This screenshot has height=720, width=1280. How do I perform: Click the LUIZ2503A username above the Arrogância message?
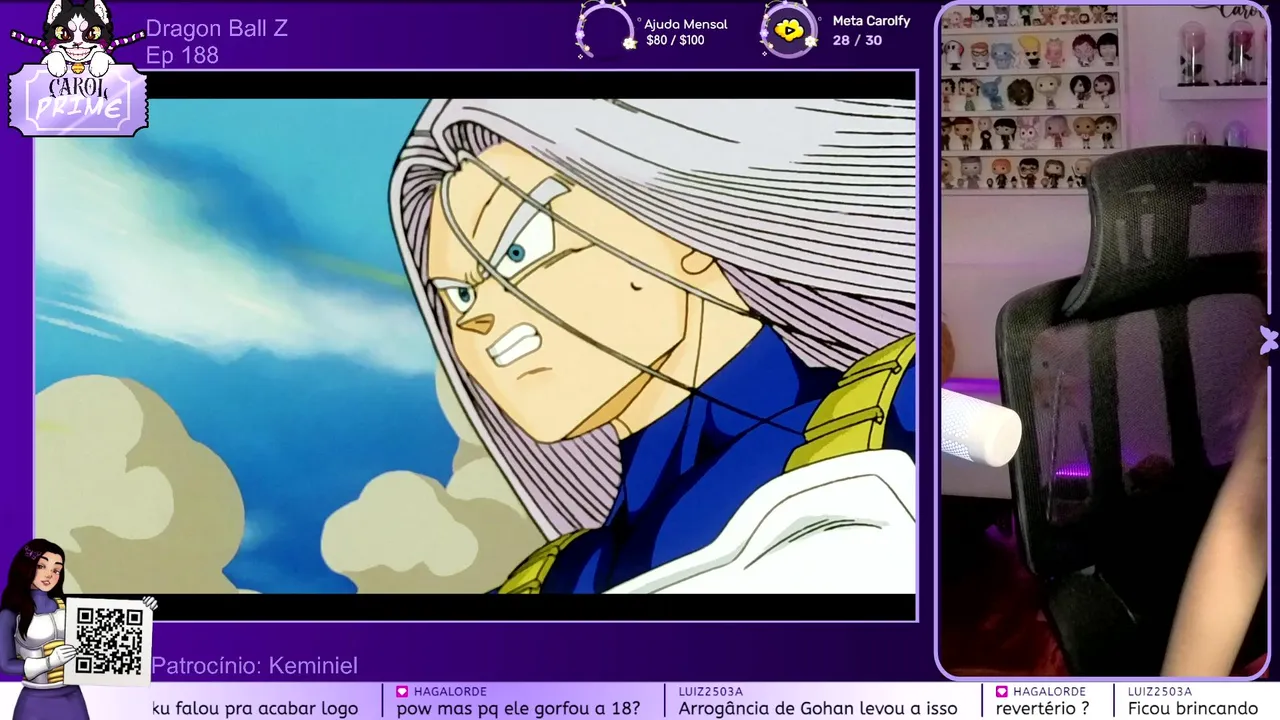pyautogui.click(x=711, y=691)
